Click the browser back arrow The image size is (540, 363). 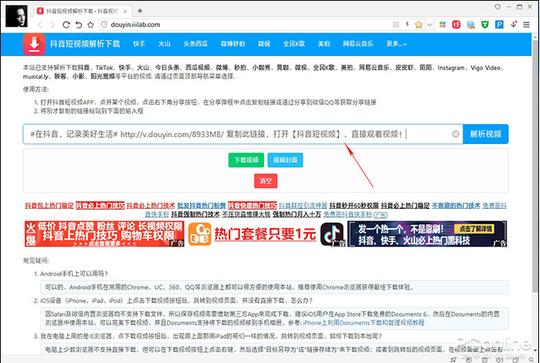coord(40,25)
